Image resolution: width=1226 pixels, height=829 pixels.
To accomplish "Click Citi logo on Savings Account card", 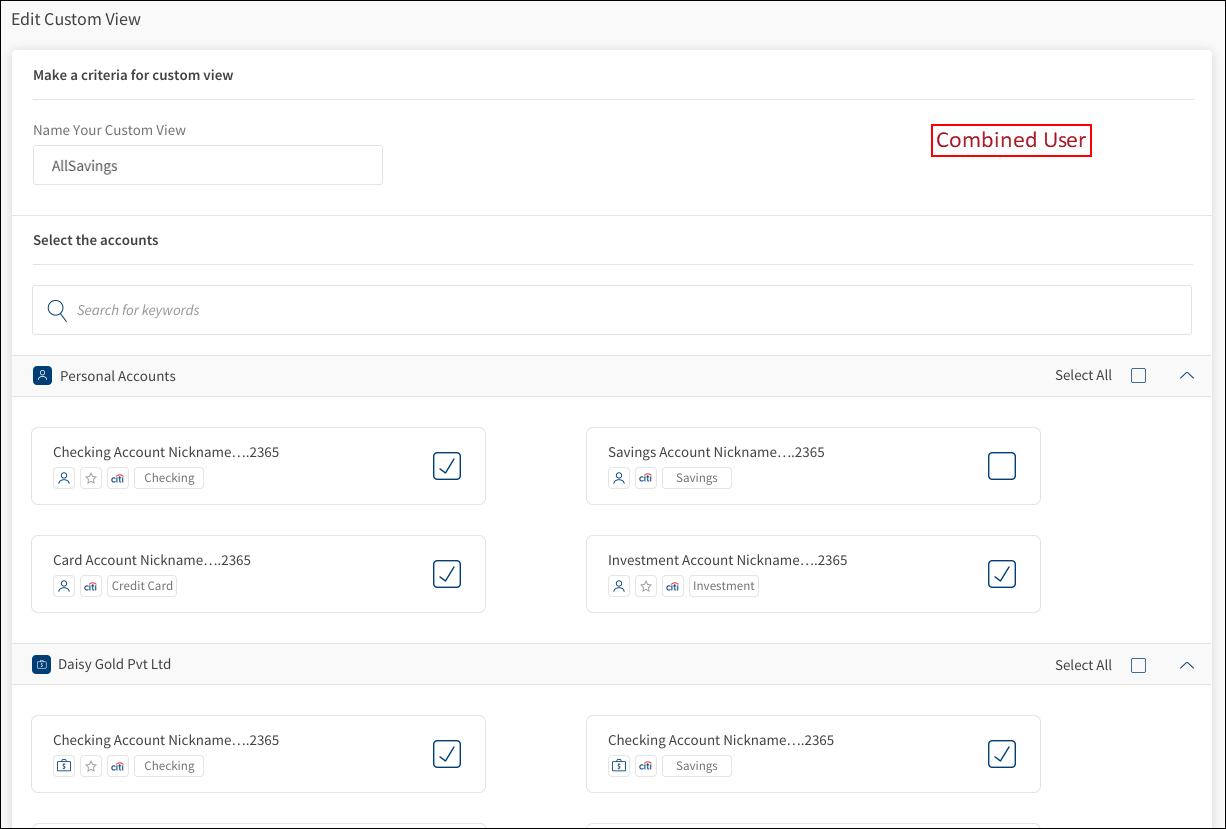I will (646, 478).
